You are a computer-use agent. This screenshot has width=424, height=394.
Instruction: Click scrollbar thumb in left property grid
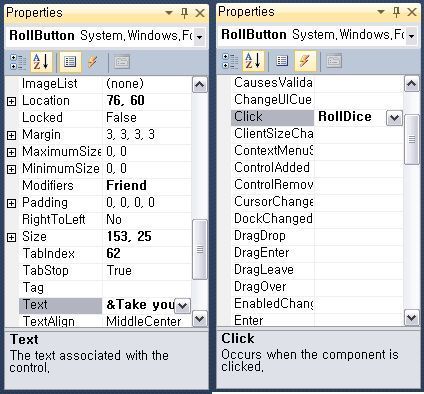pyautogui.click(x=200, y=249)
